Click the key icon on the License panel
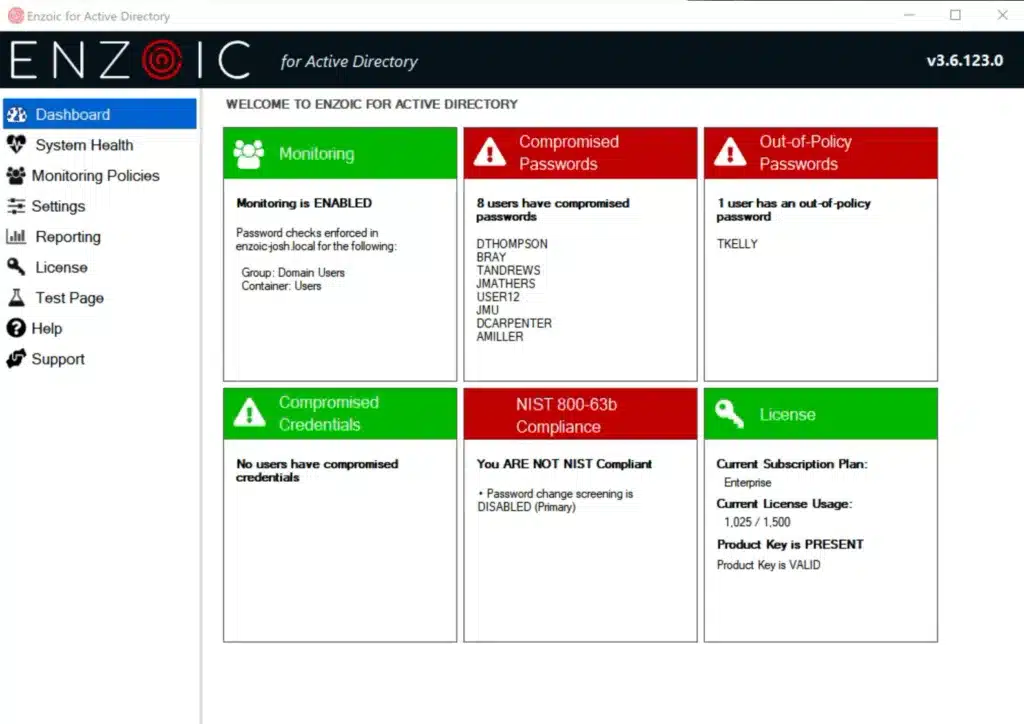This screenshot has width=1024, height=724. (728, 413)
